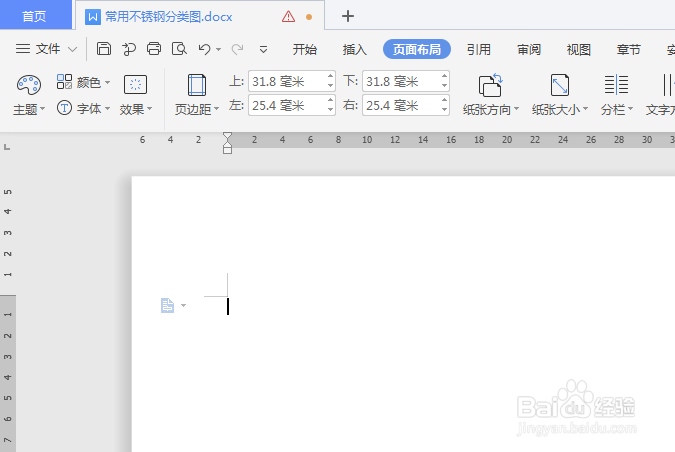Click the 文字方向 text direction icon
675x452 pixels.
pos(667,85)
